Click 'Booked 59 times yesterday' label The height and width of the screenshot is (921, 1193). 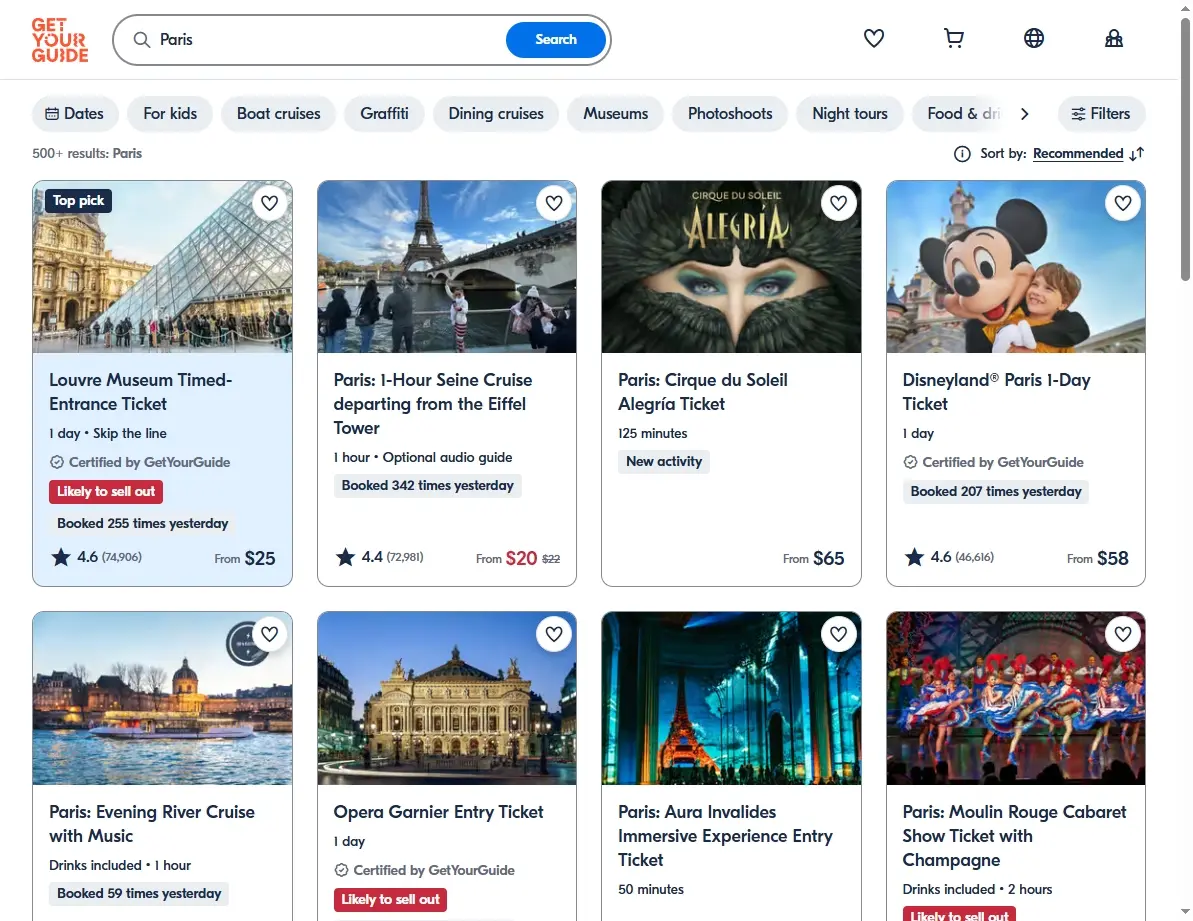tap(139, 894)
